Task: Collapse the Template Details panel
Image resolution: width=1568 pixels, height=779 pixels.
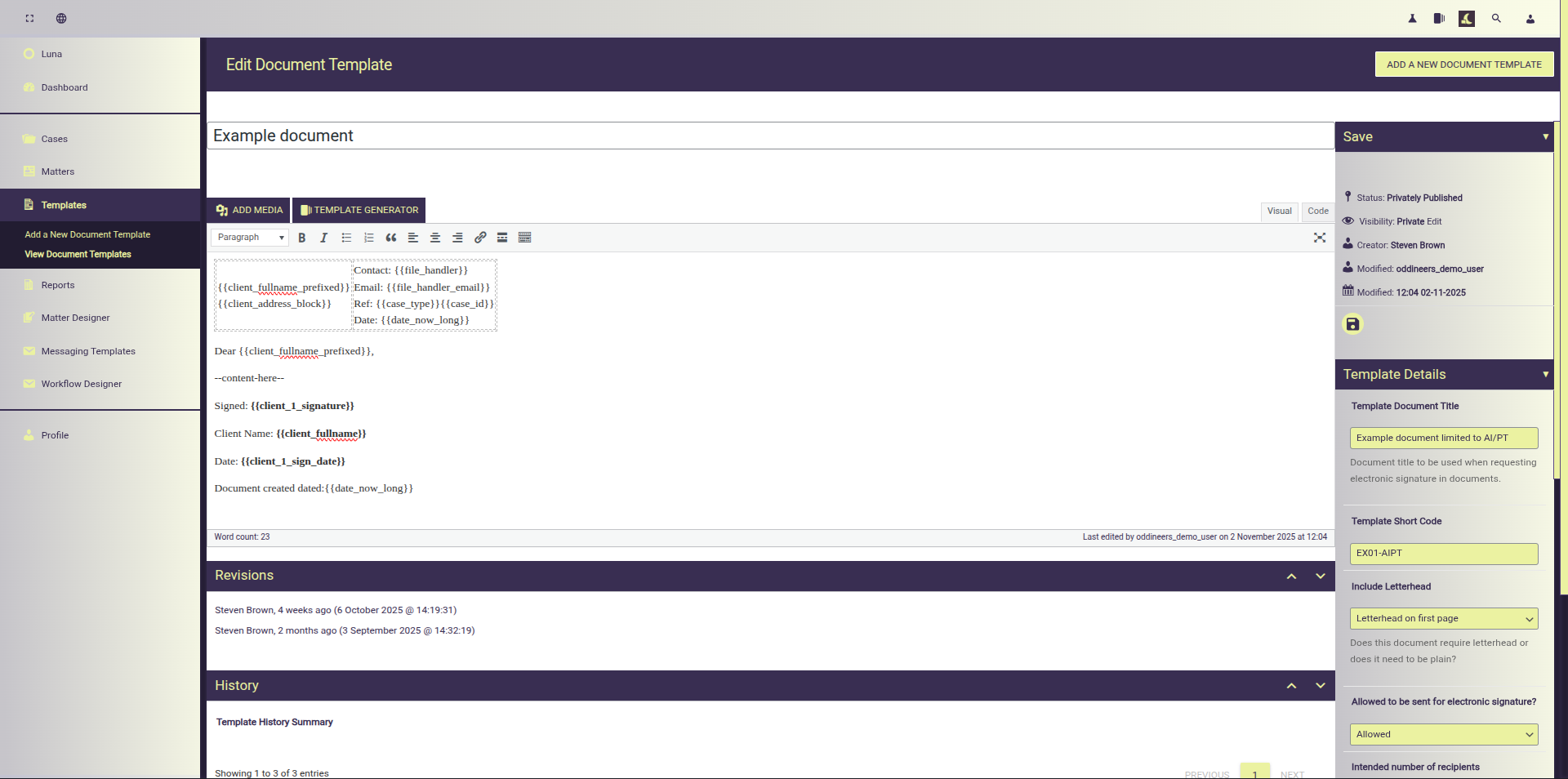Action: tap(1545, 375)
